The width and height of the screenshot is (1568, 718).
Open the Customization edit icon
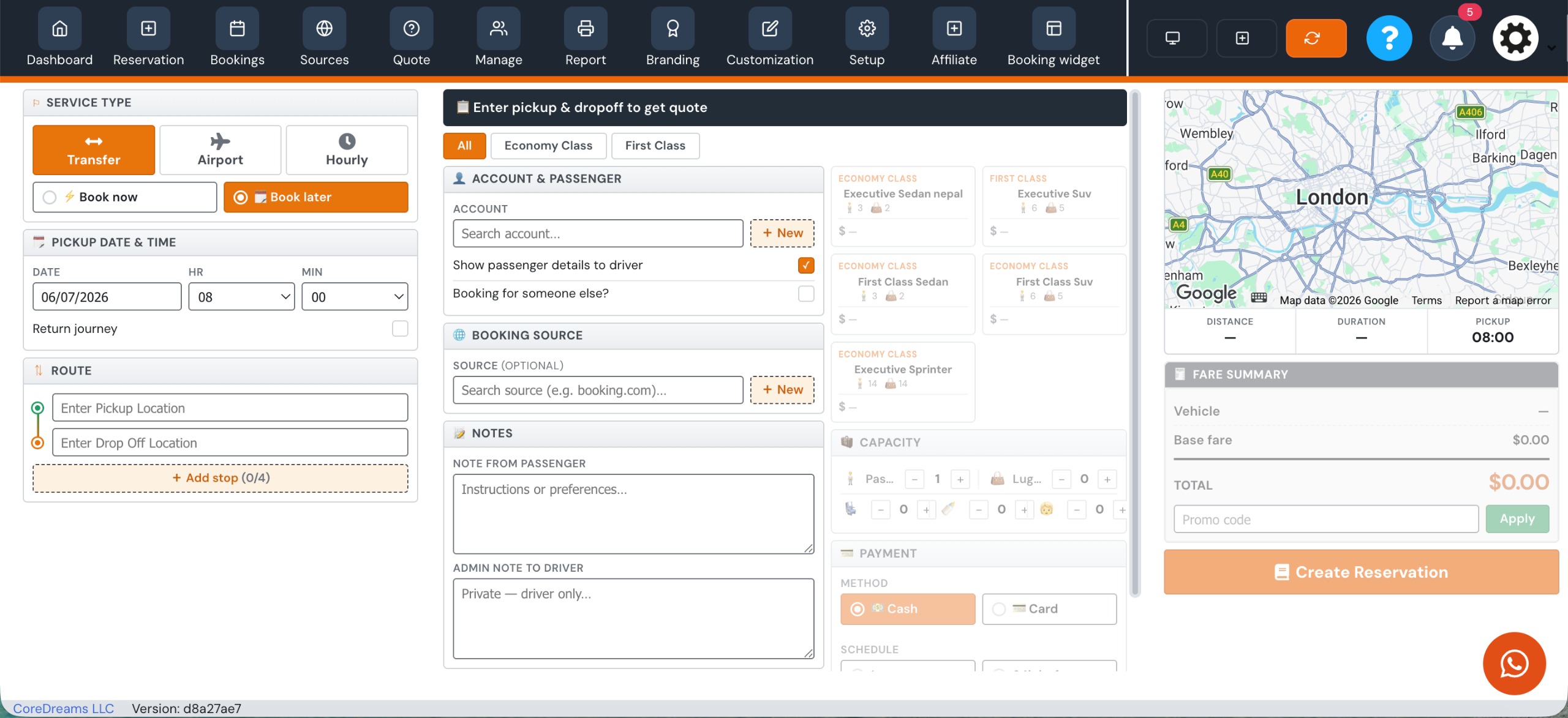tap(770, 28)
